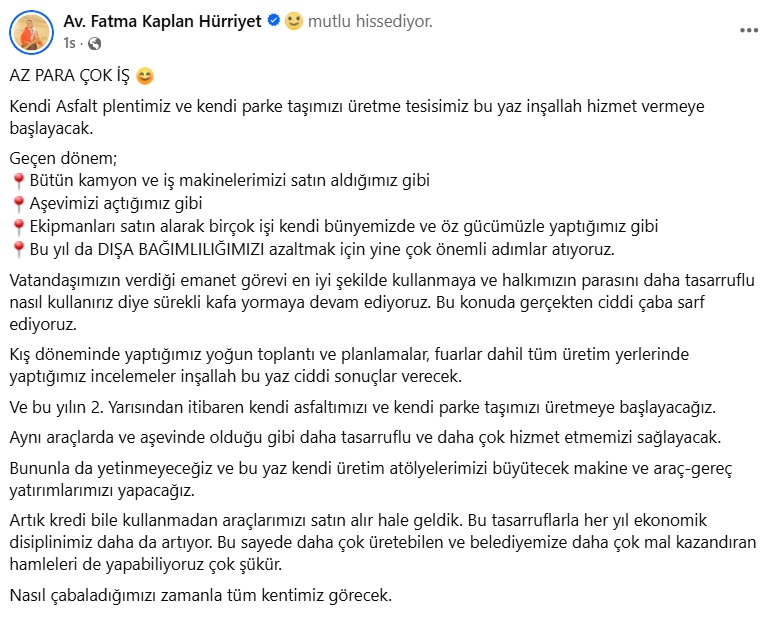Click paragraph starting 'Artık kredi bile'

tap(383, 542)
